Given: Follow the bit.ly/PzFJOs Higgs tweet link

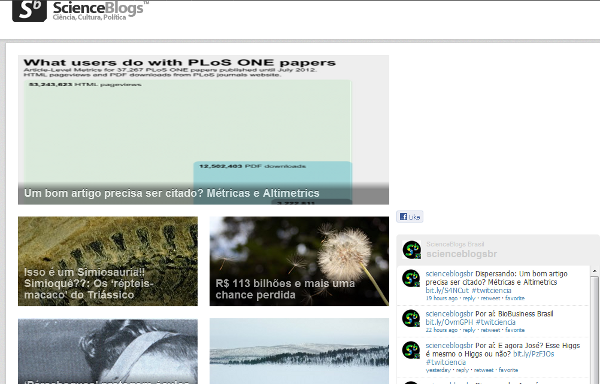Looking at the screenshot, I should 533,354.
